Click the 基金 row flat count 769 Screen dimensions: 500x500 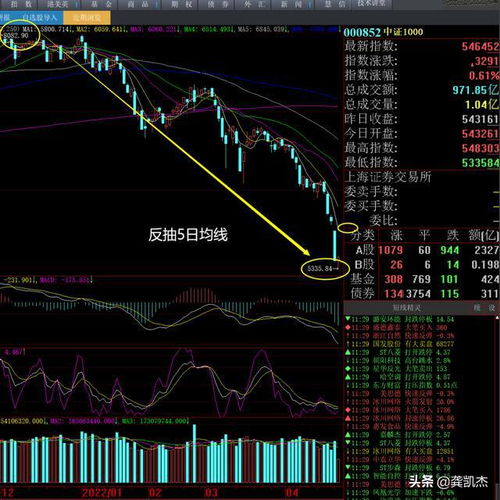pyautogui.click(x=421, y=279)
